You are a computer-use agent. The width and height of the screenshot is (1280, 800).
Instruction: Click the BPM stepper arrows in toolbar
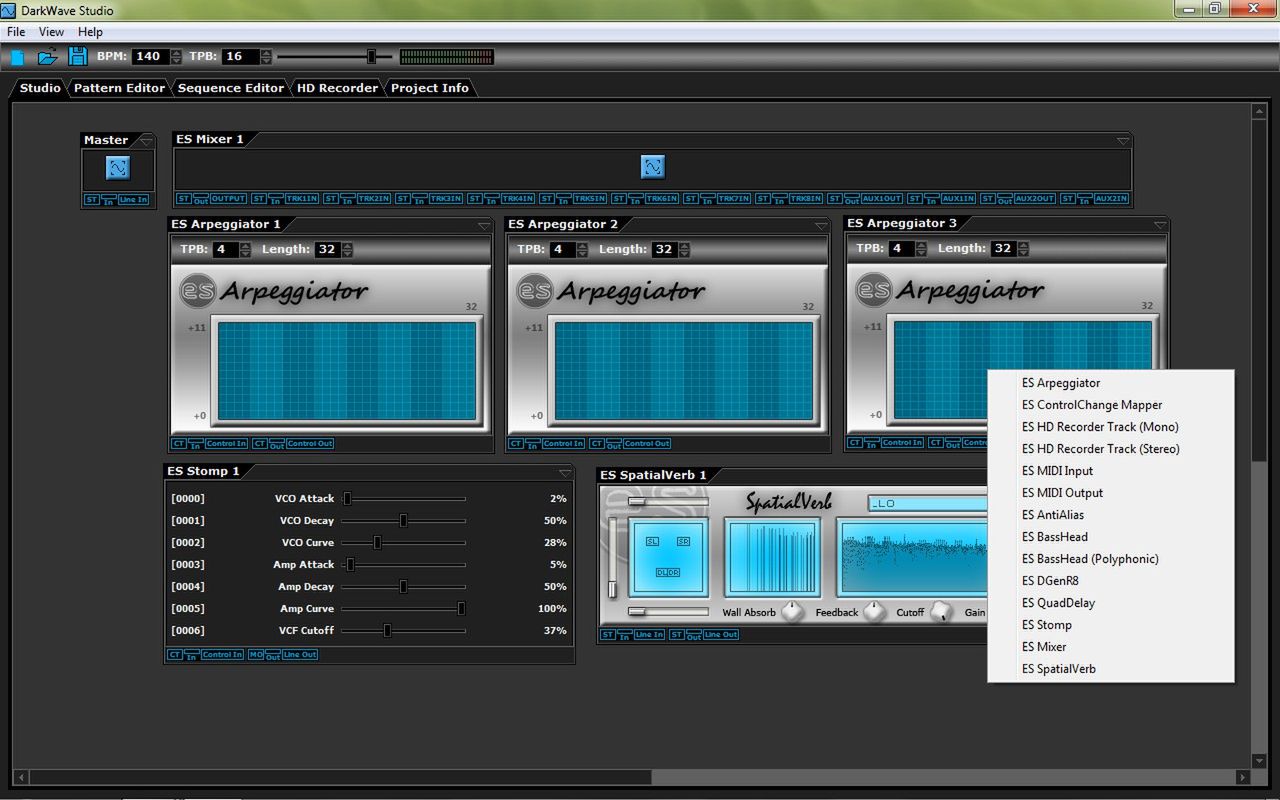[177, 57]
